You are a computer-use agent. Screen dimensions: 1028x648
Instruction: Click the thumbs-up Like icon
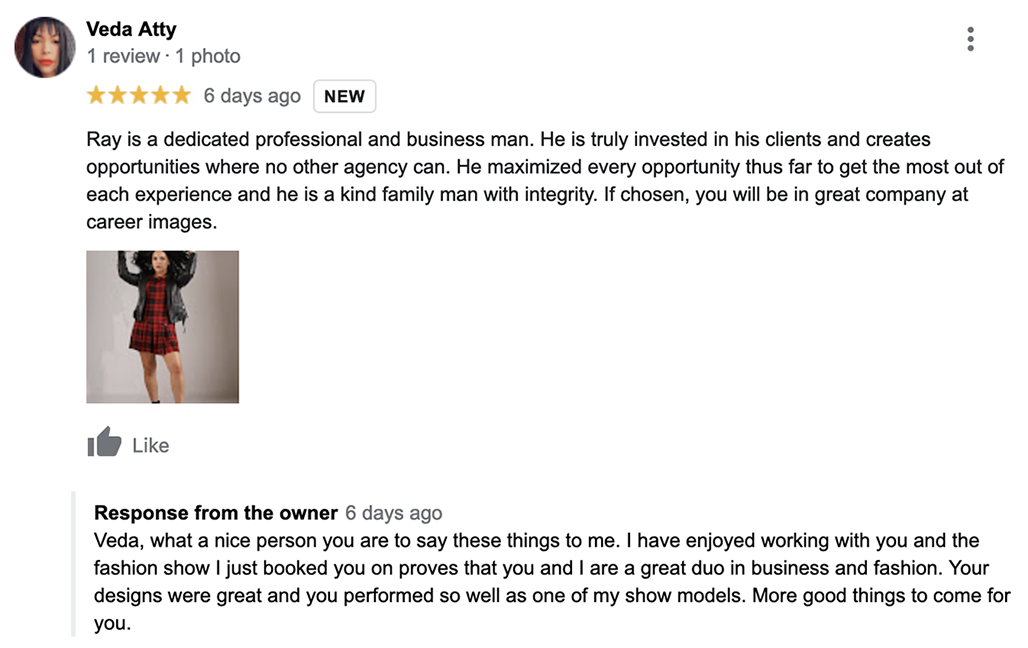coord(104,442)
